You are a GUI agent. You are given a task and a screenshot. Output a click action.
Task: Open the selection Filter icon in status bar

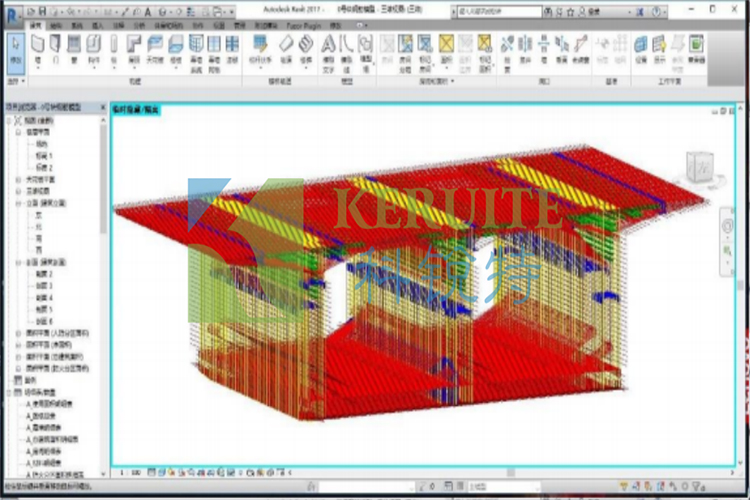click(x=698, y=486)
